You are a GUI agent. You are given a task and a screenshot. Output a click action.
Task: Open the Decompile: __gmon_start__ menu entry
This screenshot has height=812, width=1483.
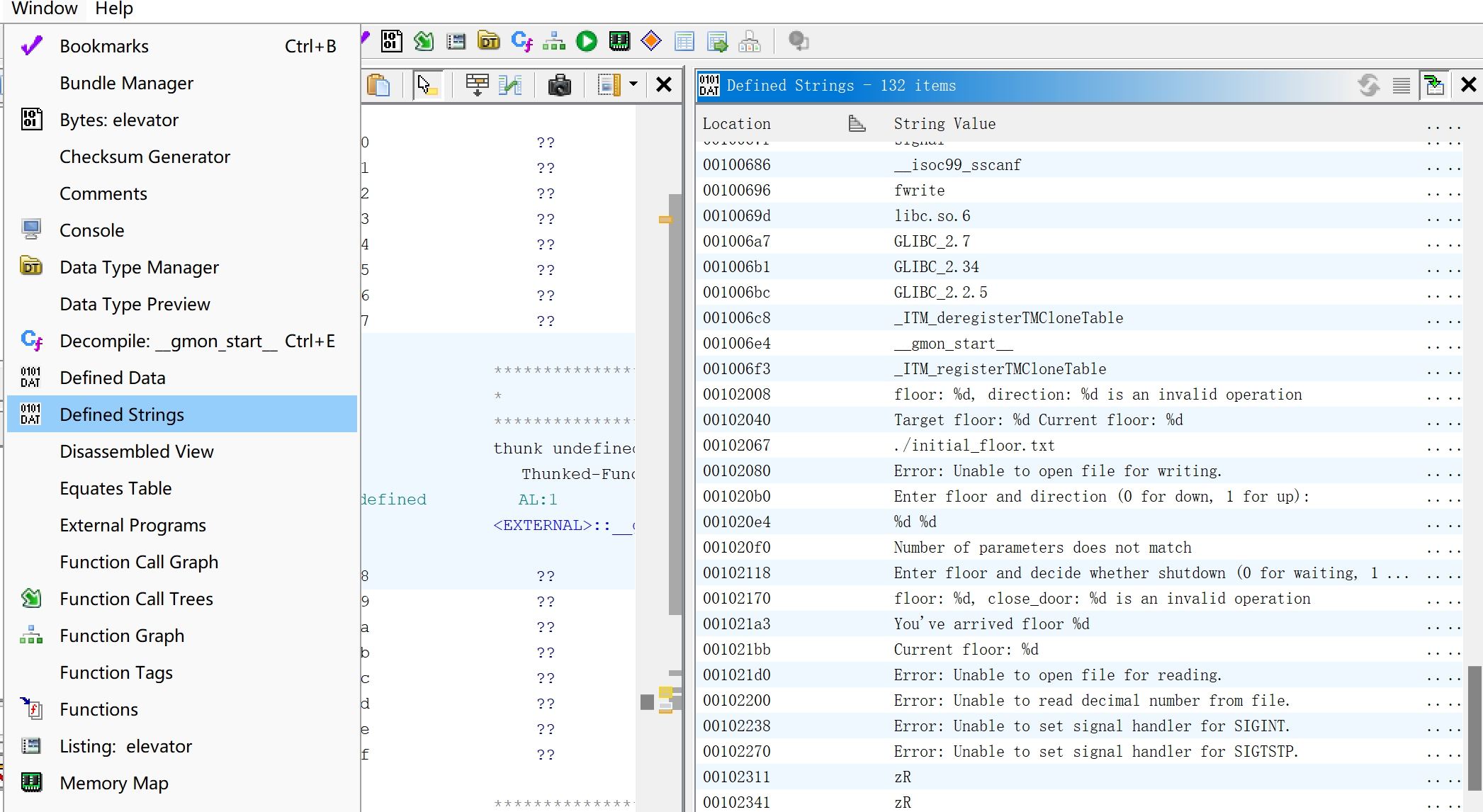tap(181, 341)
